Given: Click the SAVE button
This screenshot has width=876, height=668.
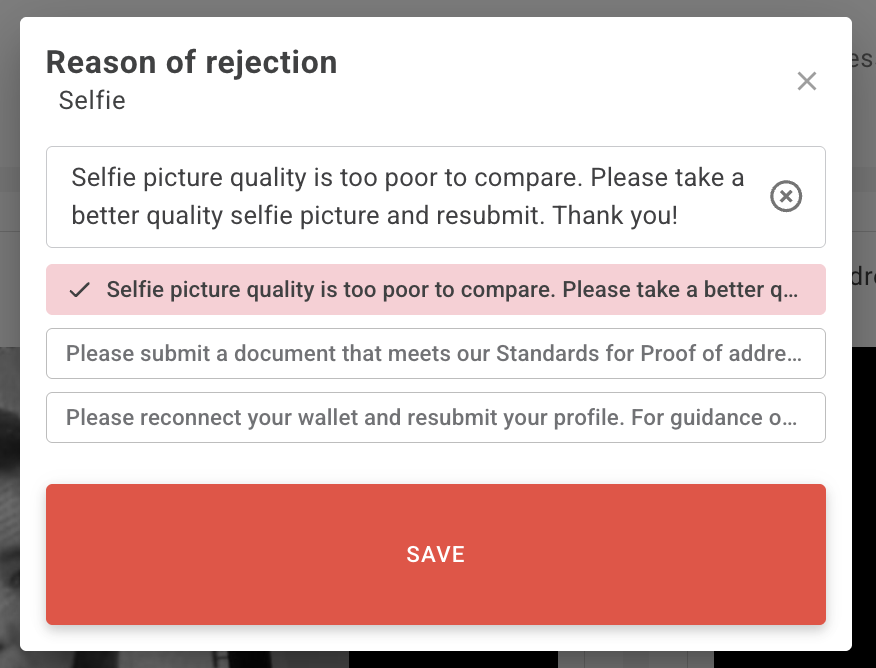Looking at the screenshot, I should point(435,554).
